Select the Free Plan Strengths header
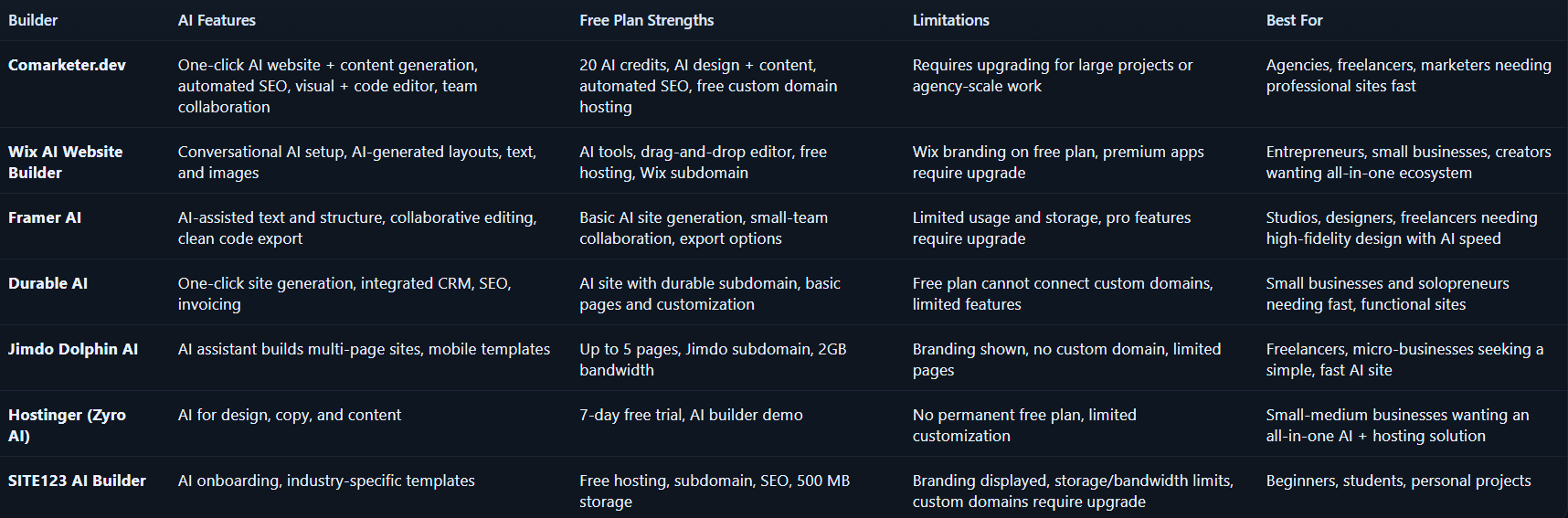 coord(646,20)
